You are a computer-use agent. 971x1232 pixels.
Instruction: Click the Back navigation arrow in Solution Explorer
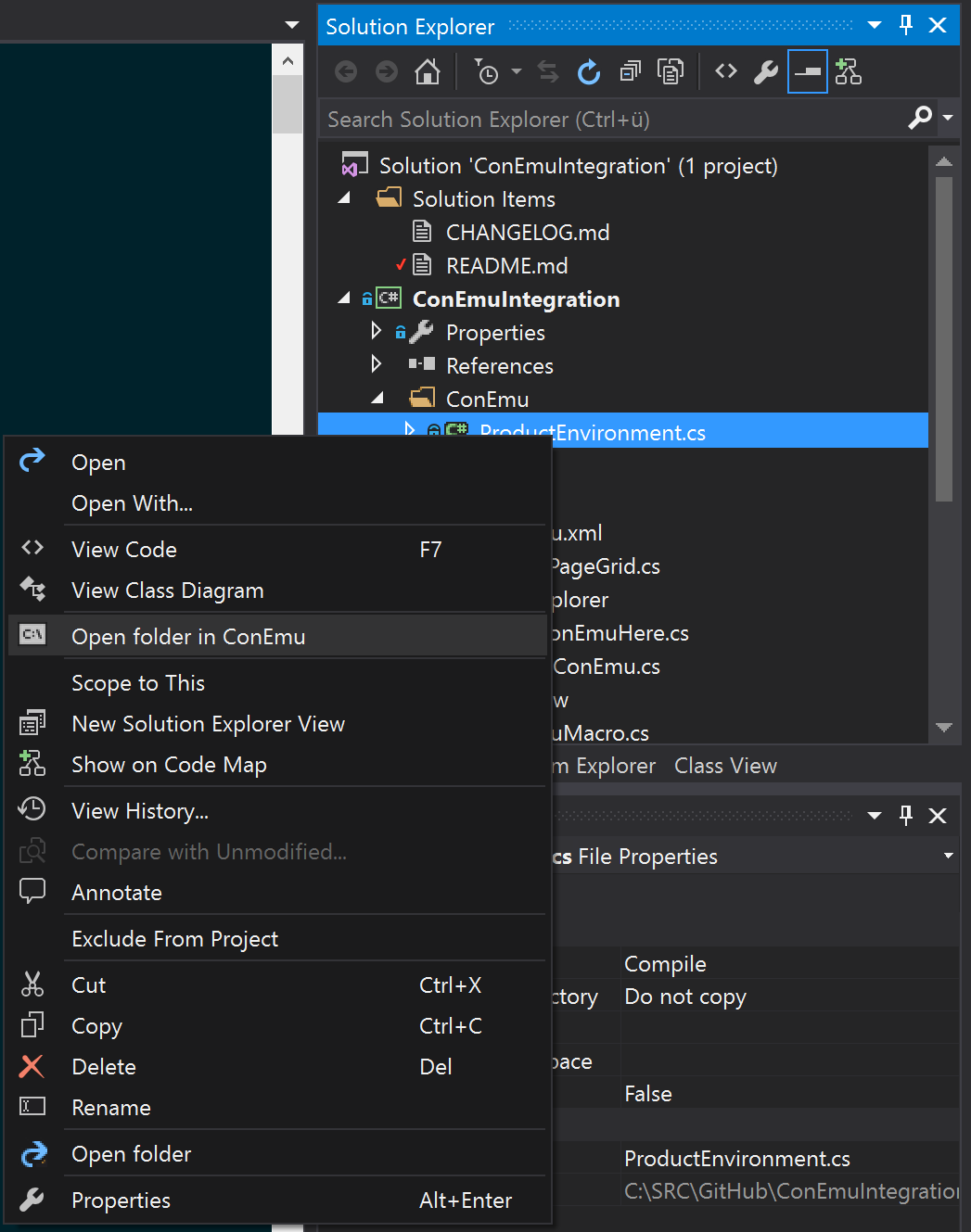346,71
